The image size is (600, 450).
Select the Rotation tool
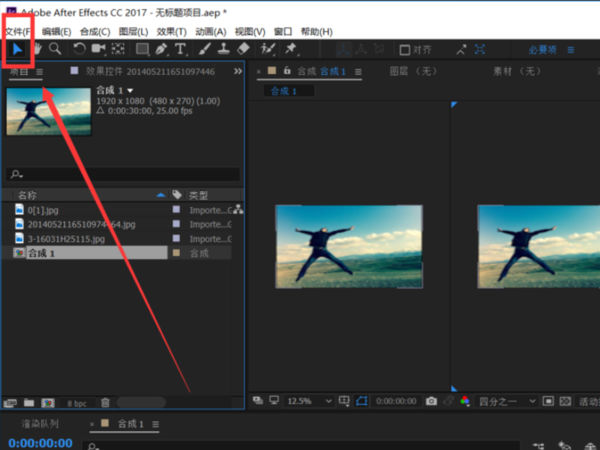pos(80,48)
